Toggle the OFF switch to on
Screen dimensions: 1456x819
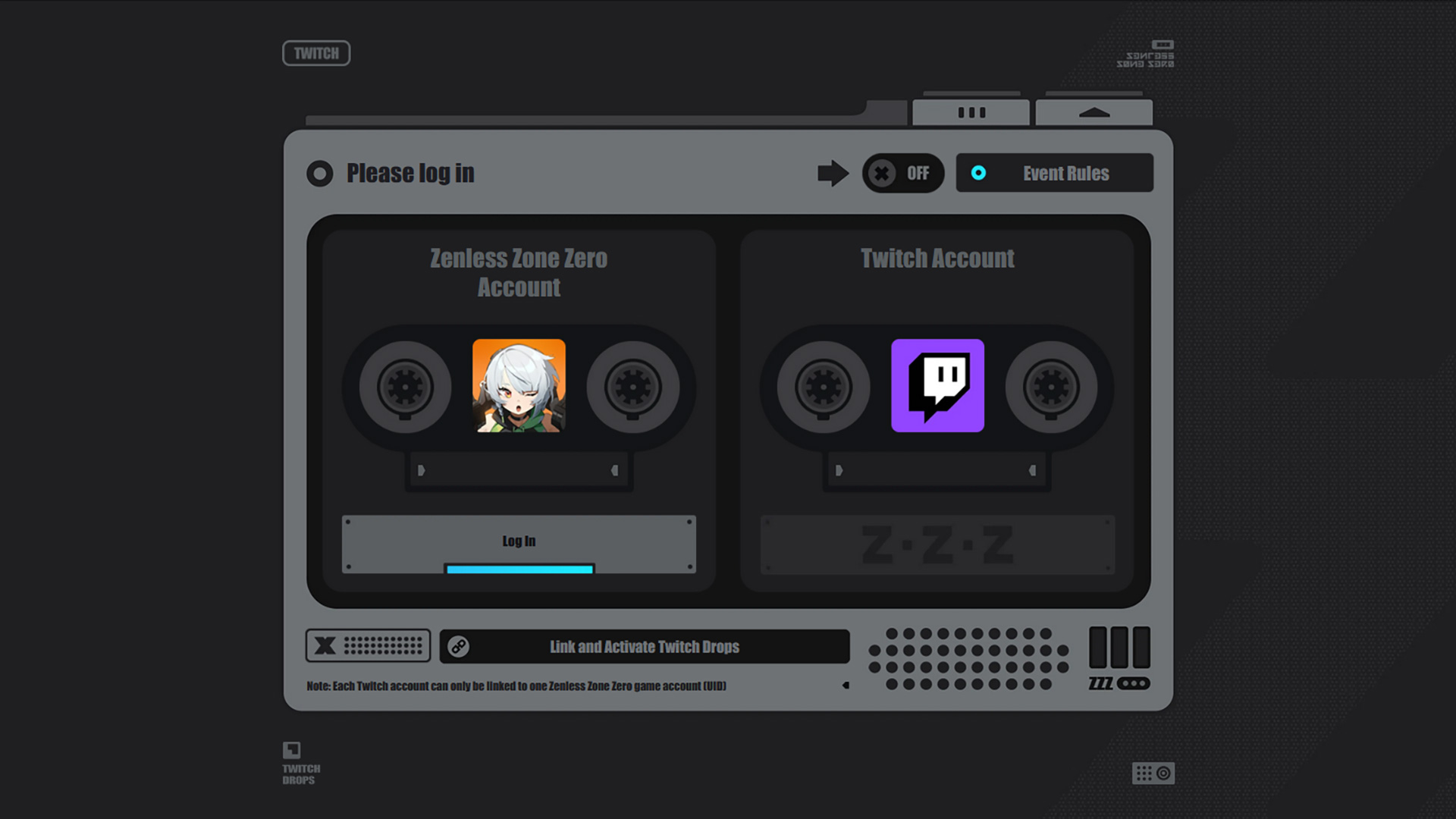point(903,173)
